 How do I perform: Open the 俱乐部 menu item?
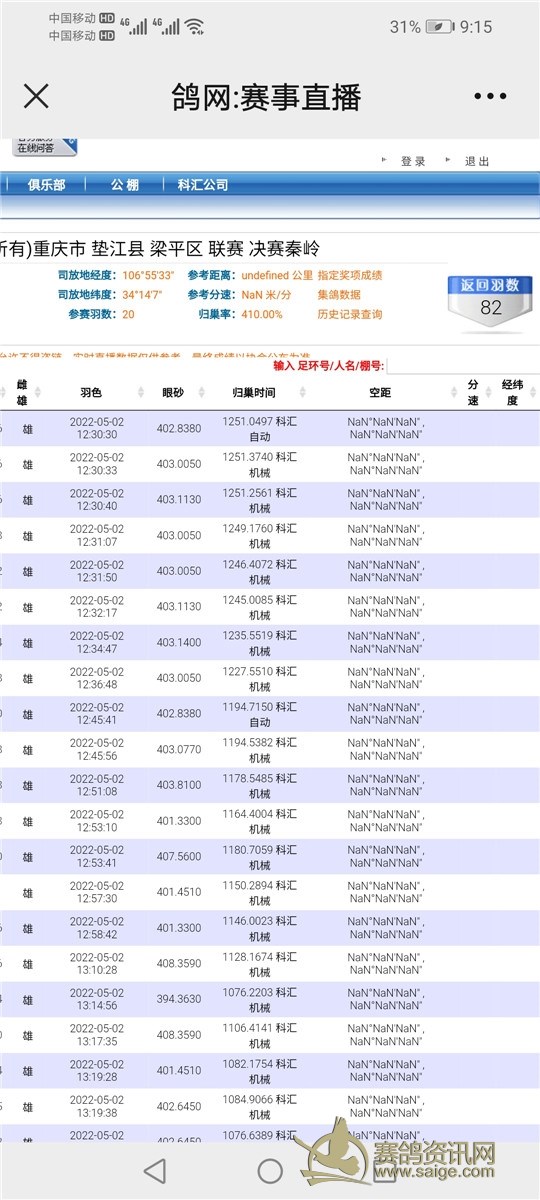(x=47, y=185)
